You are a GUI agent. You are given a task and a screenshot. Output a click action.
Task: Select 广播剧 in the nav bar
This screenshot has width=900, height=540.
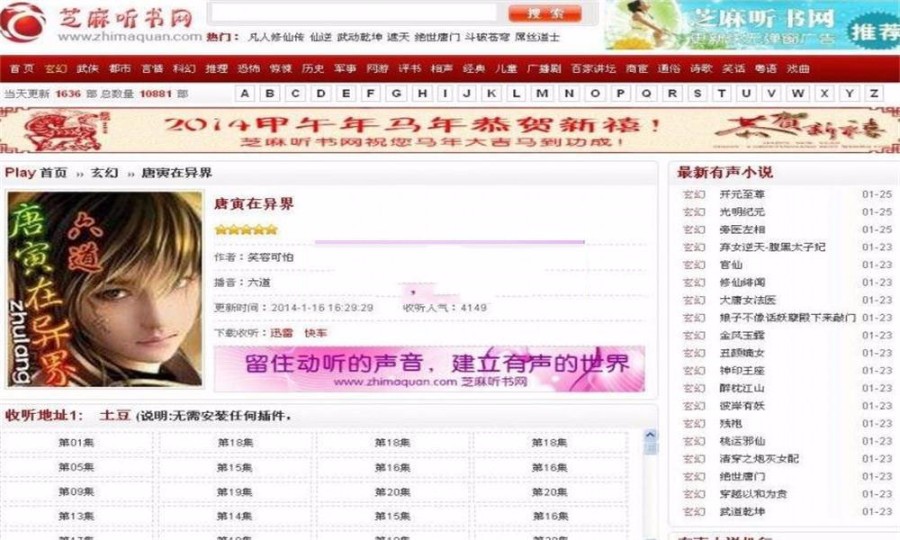[x=544, y=69]
